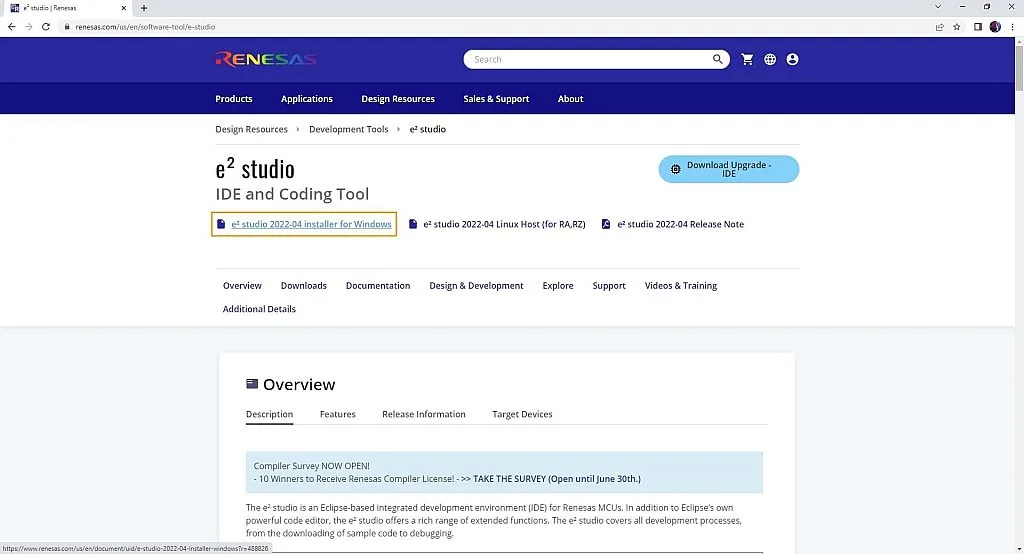This screenshot has height=554, width=1024.
Task: Click Design Resources breadcrumb
Action: coord(251,129)
